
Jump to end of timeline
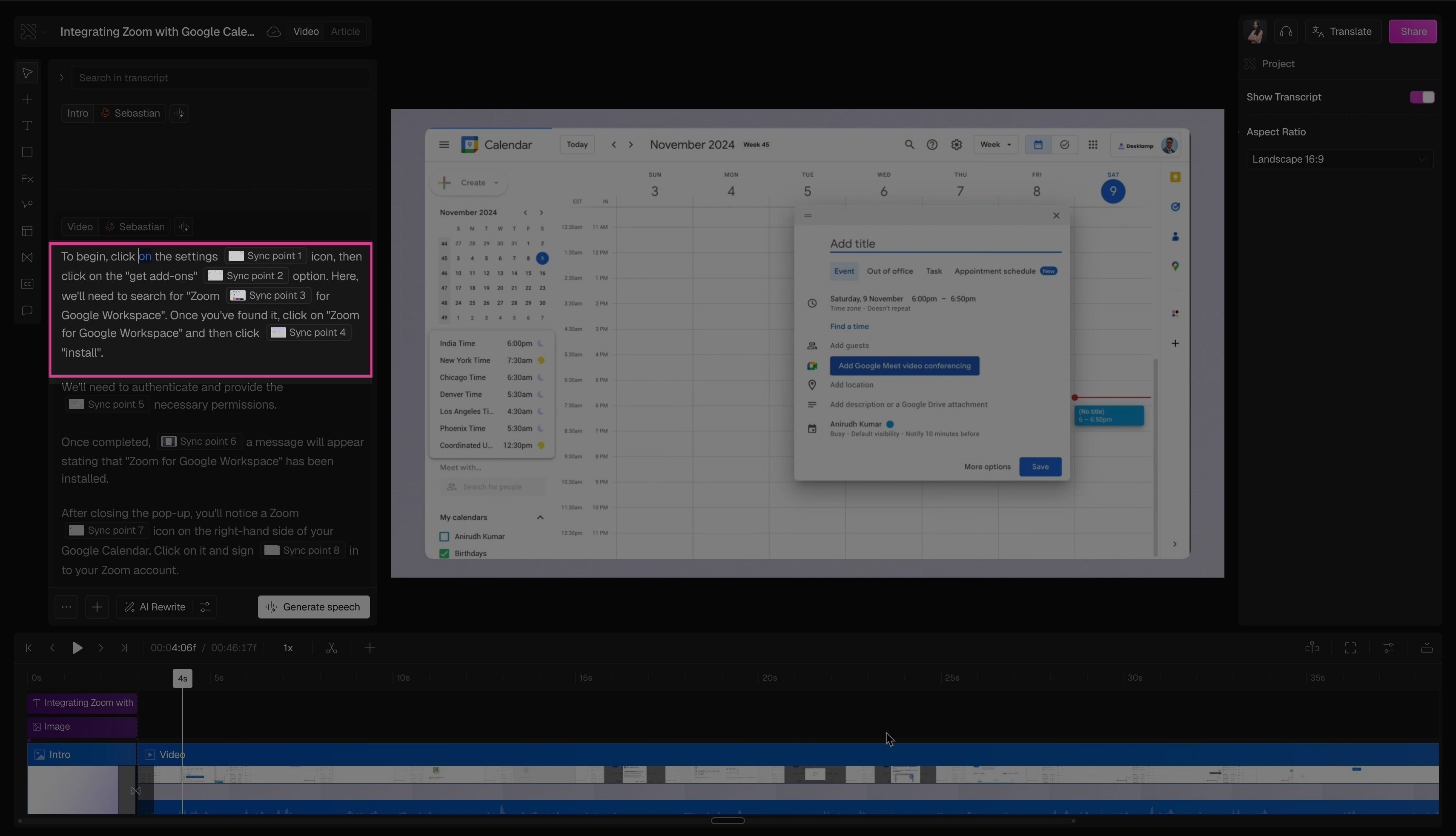pos(124,648)
